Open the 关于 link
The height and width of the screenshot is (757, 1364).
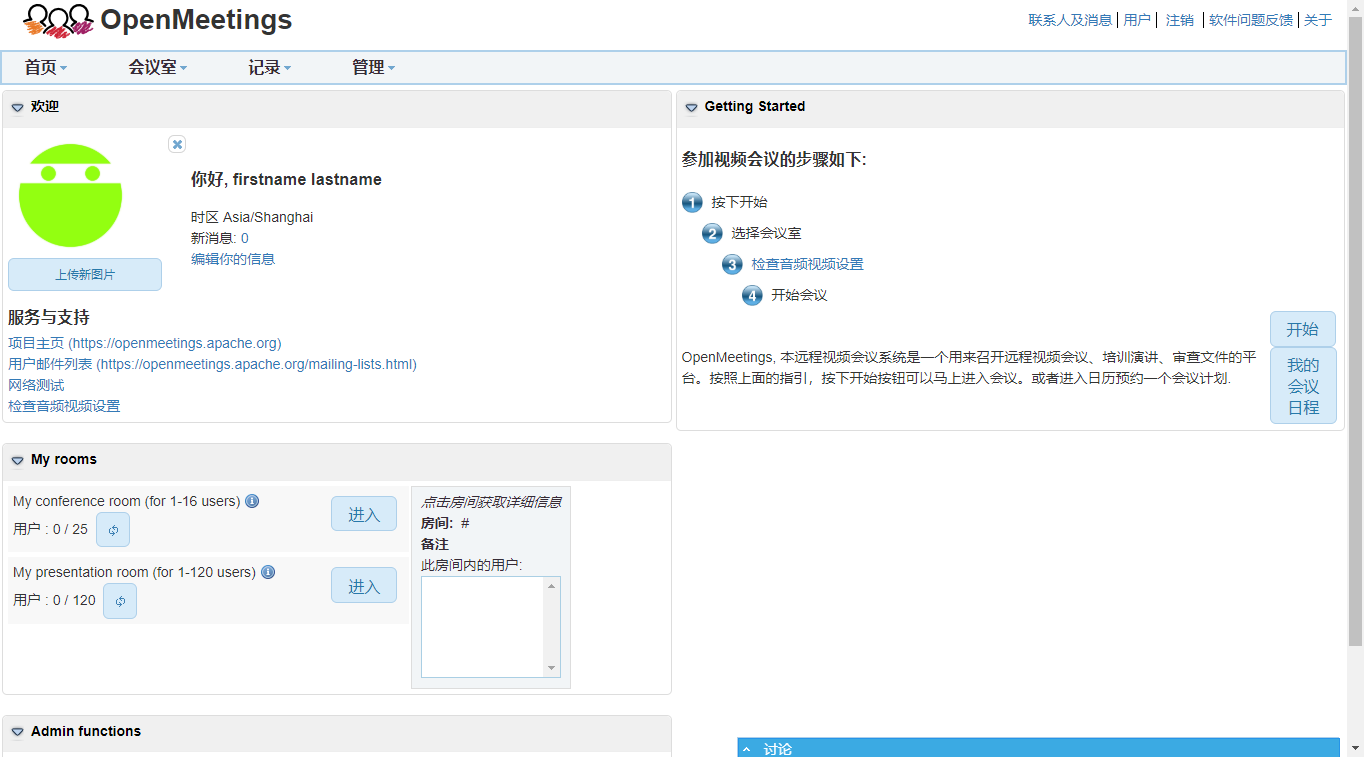[x=1318, y=20]
